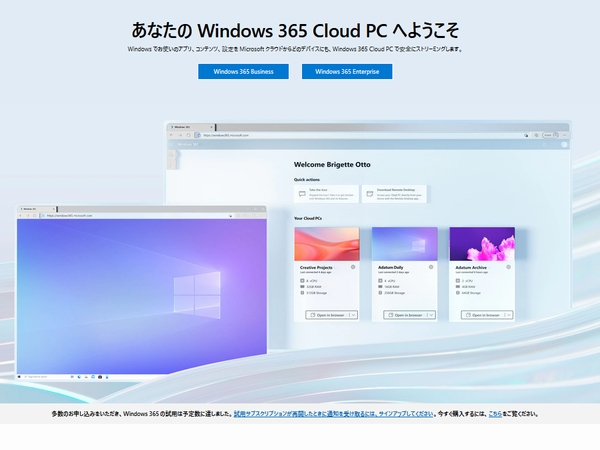Viewport: 600px width, 450px height.
Task: Click the vCPU icon on Creative Projects card
Action: click(302, 281)
